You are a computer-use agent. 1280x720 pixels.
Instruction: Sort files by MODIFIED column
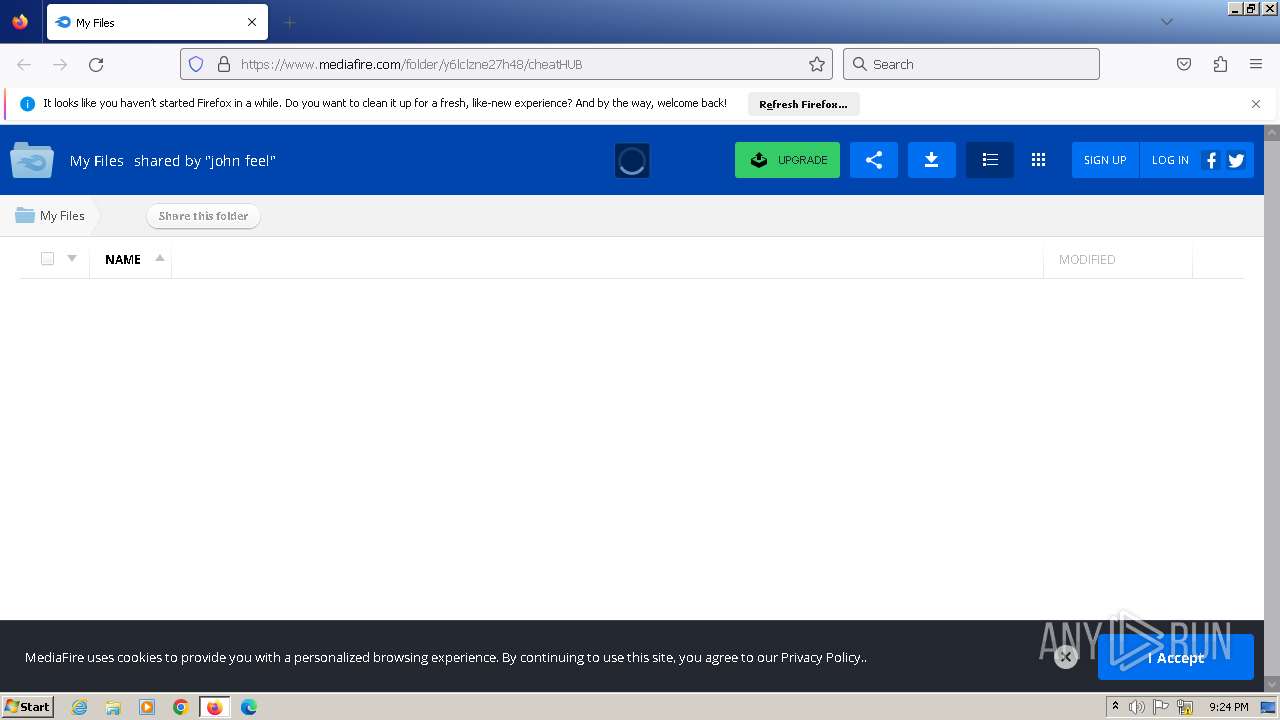[x=1087, y=259]
